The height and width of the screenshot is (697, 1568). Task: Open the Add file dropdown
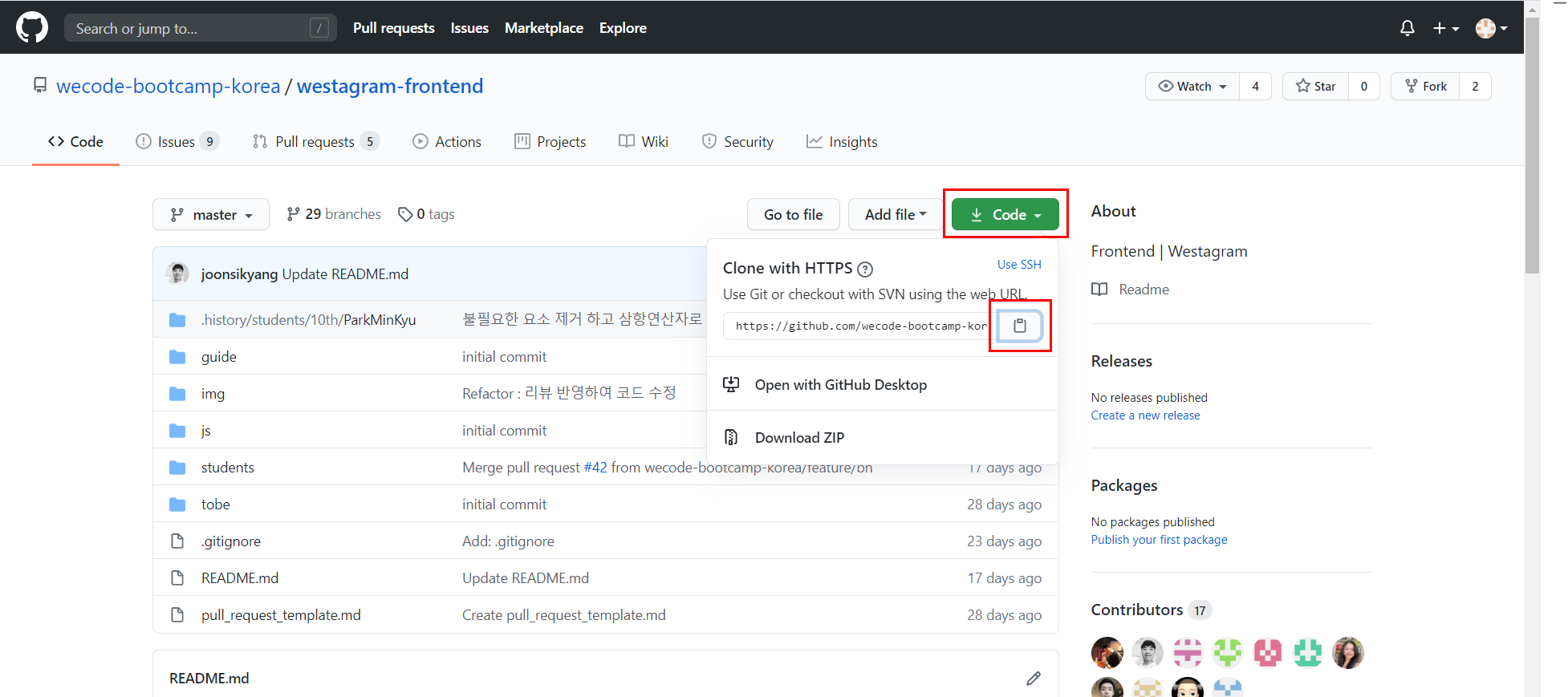pos(896,214)
